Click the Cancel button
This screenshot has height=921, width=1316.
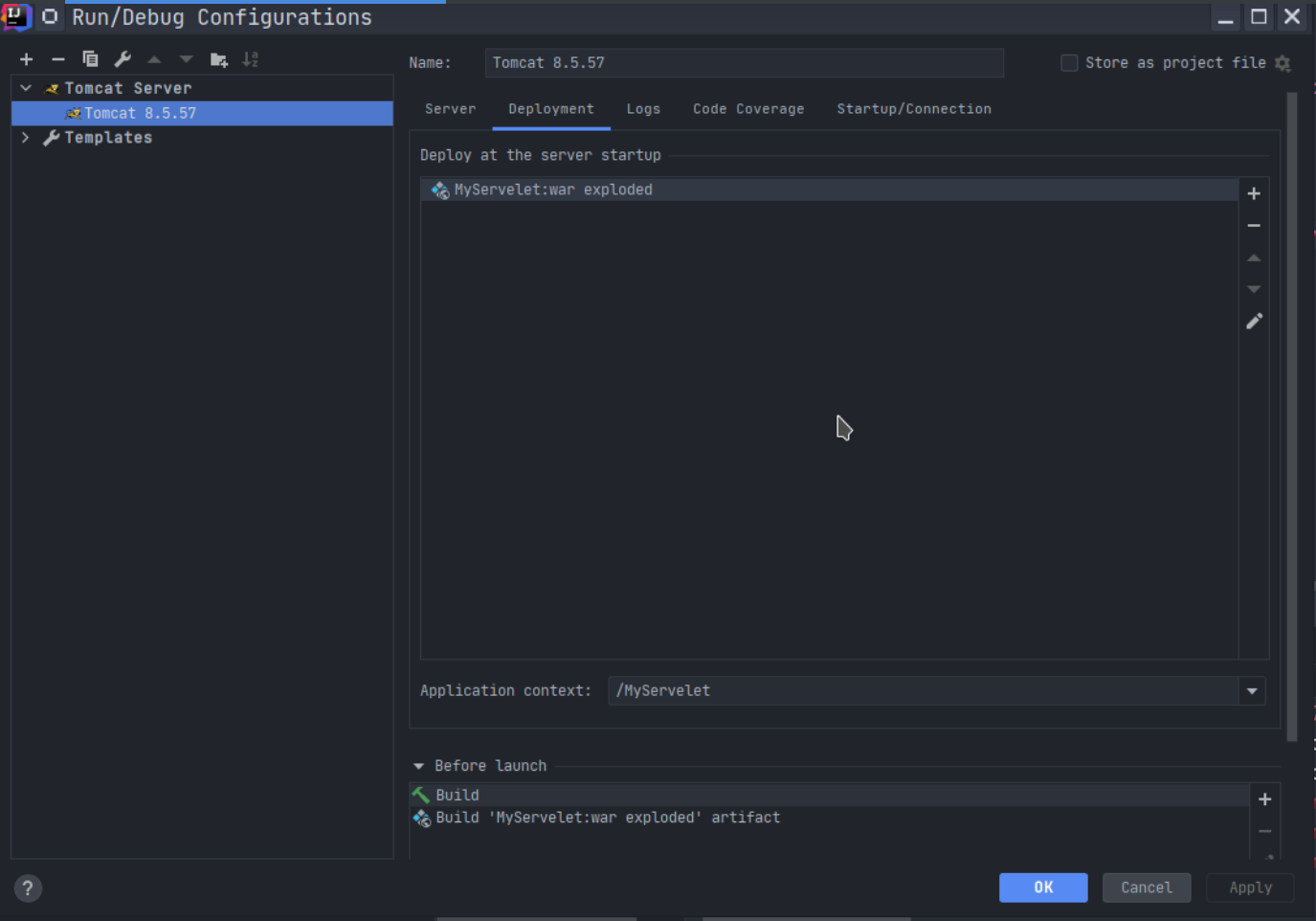(1147, 887)
